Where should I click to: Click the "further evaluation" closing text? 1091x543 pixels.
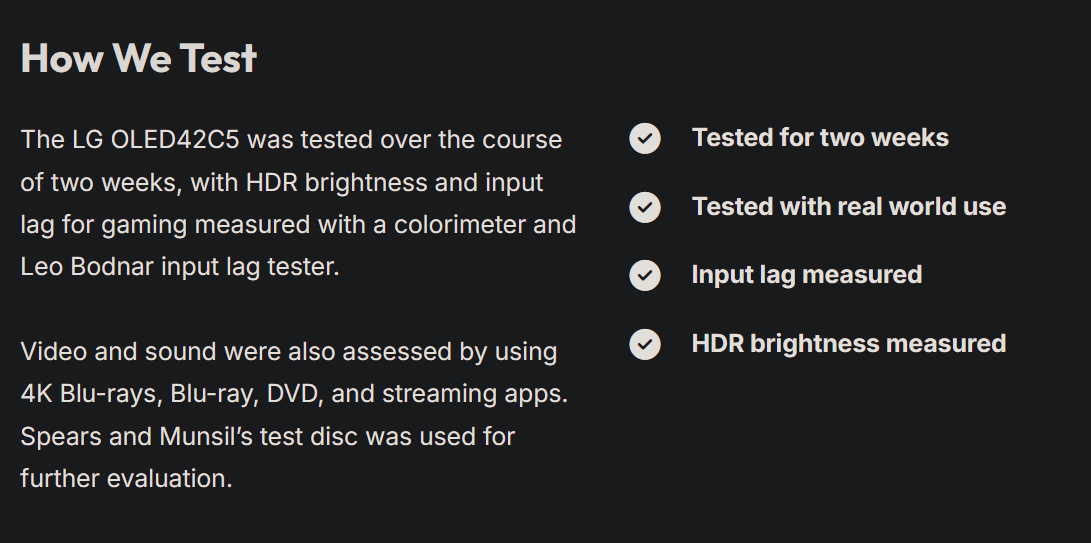[125, 479]
